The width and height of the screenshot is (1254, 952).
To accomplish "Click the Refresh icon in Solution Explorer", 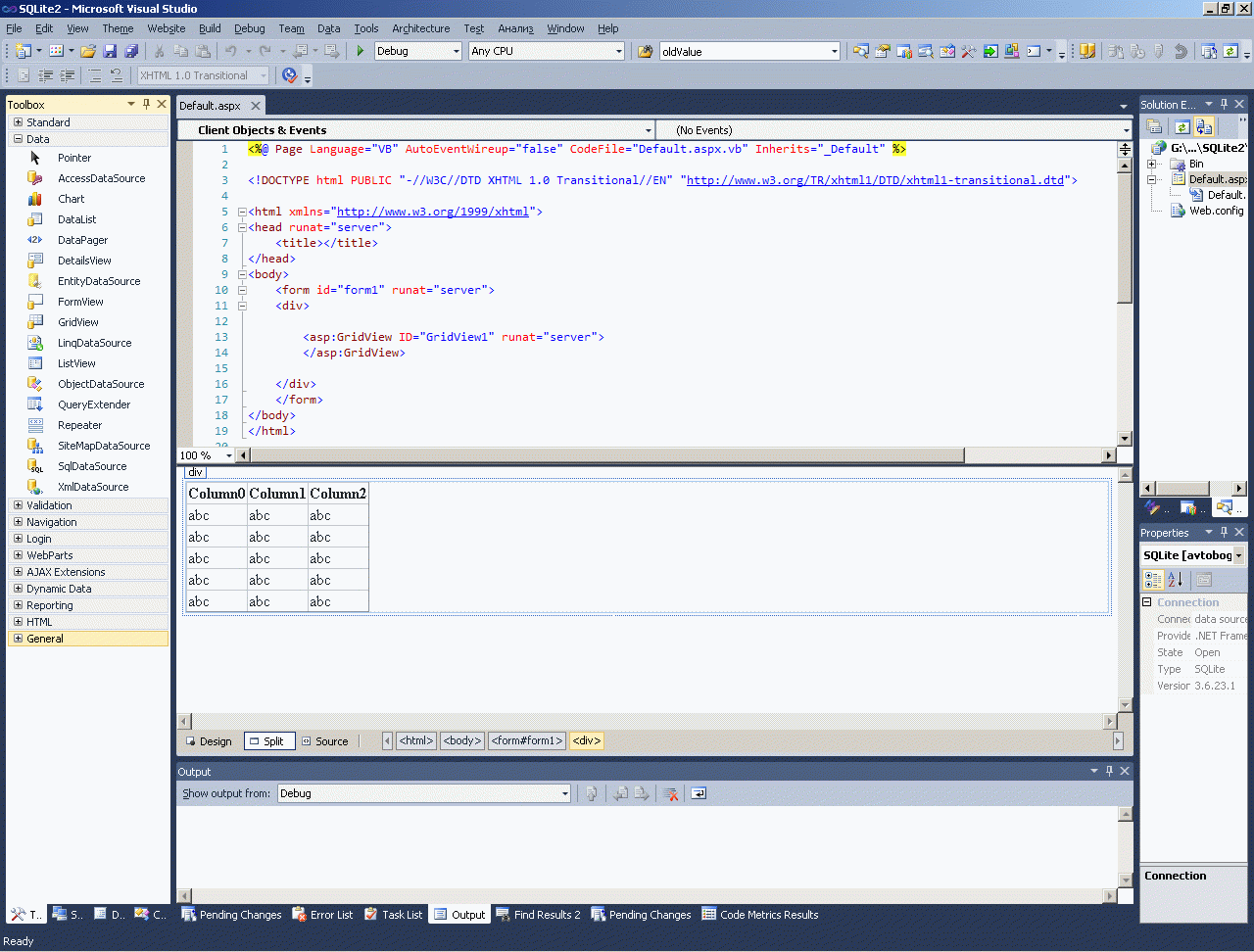I will pyautogui.click(x=1182, y=126).
